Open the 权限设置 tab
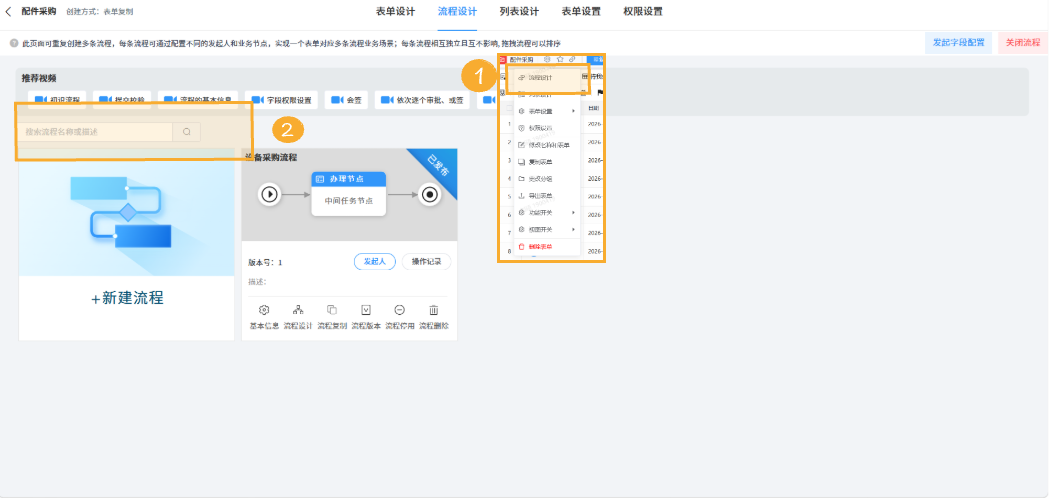Screen dimensions: 1049x498 (x=642, y=12)
